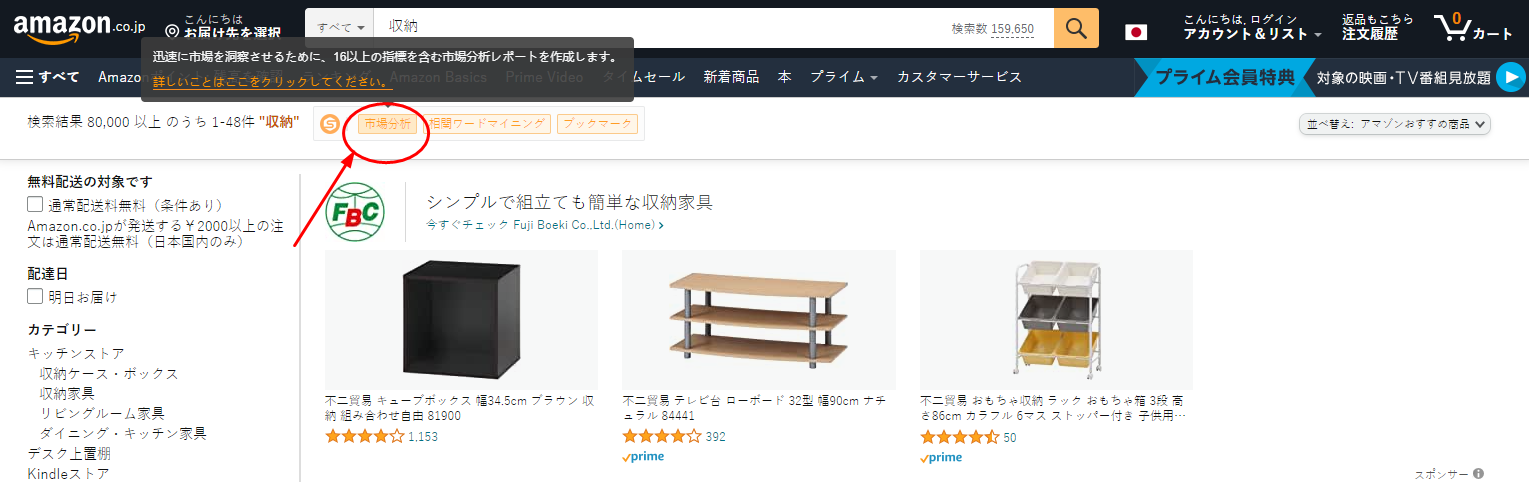This screenshot has height=482, width=1529.
Task: Open the すべて search category dropdown
Action: coord(340,28)
